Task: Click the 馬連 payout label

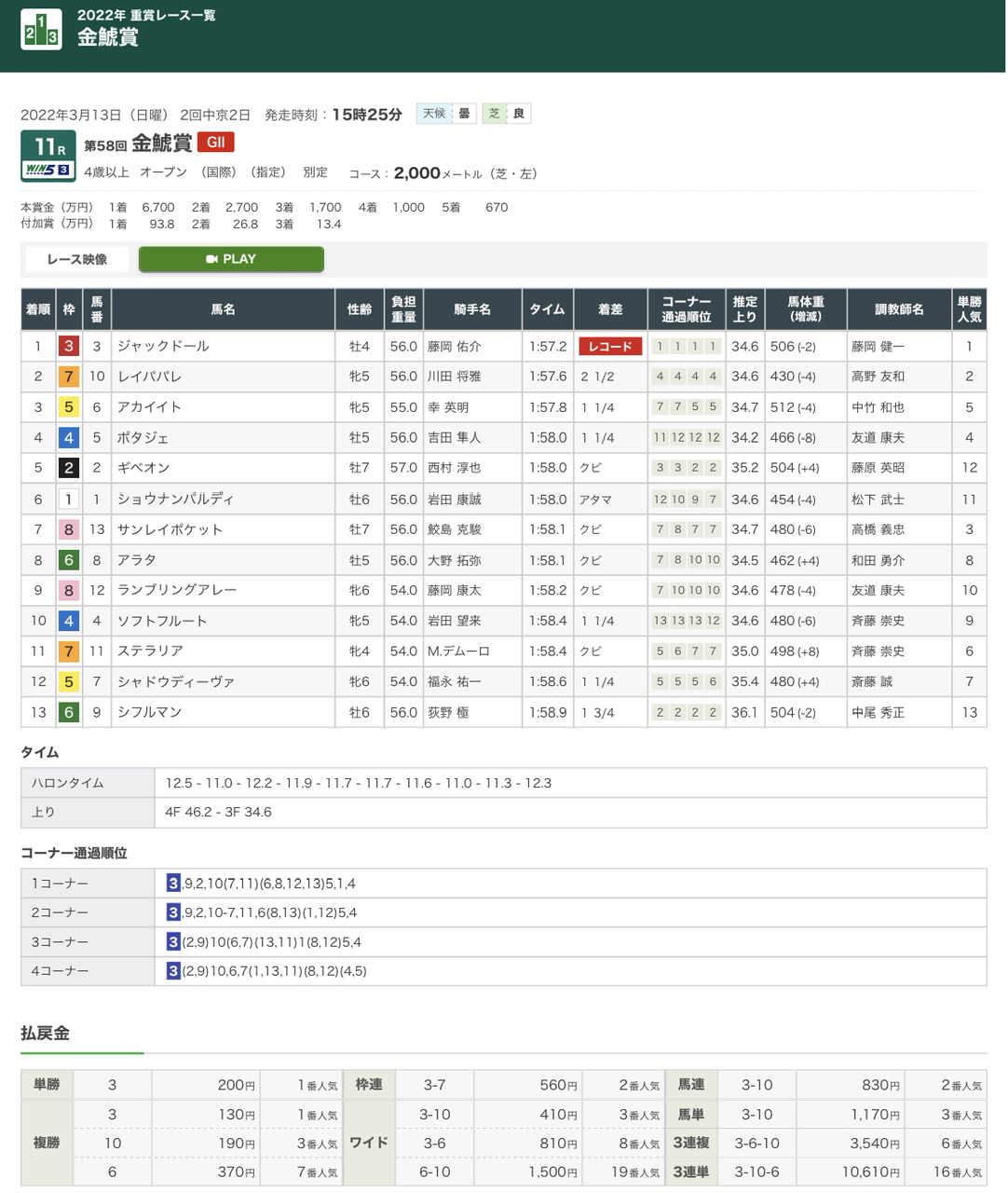Action: (x=691, y=1085)
